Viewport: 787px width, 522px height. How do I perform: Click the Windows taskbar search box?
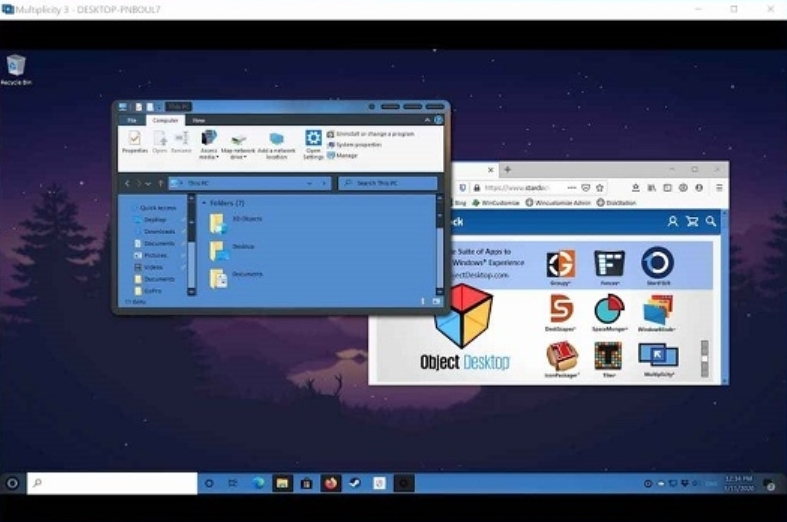pos(112,483)
